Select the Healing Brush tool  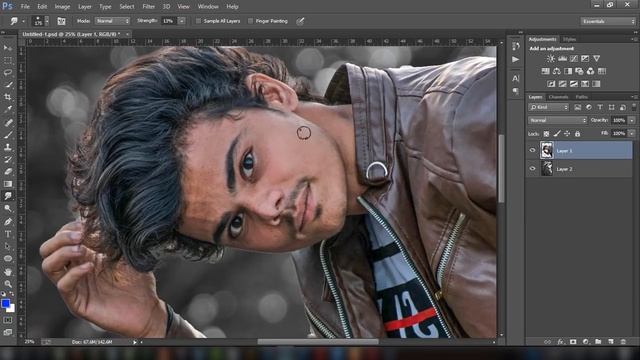pyautogui.click(x=8, y=122)
